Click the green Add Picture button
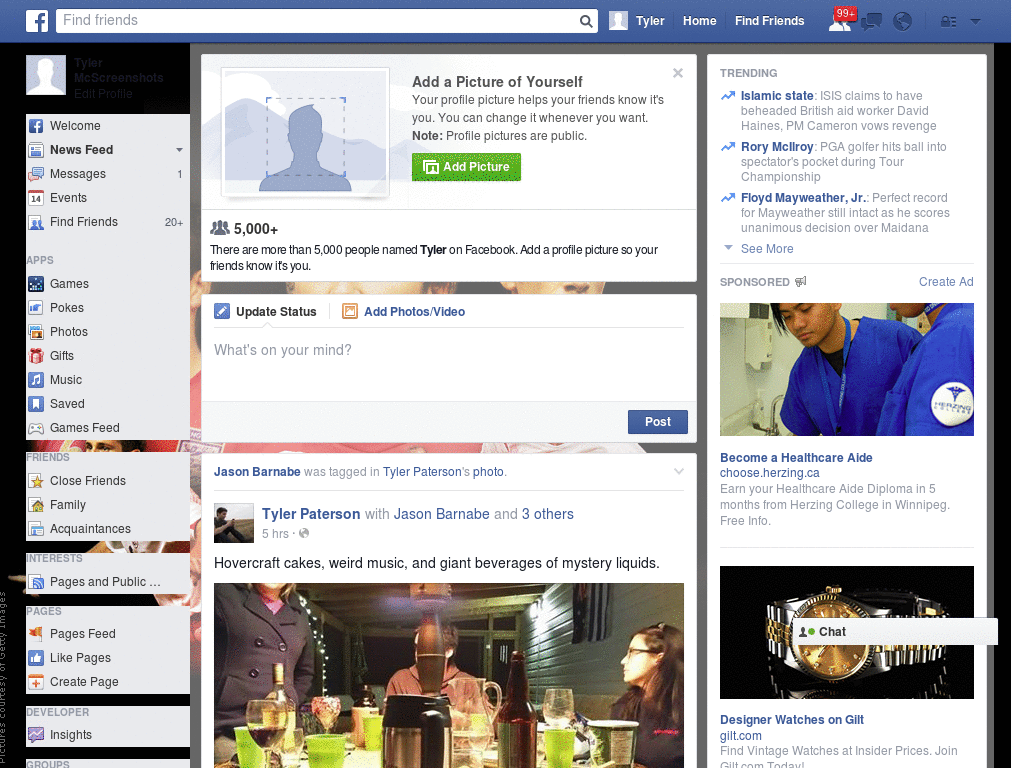1024x768 pixels. (466, 167)
